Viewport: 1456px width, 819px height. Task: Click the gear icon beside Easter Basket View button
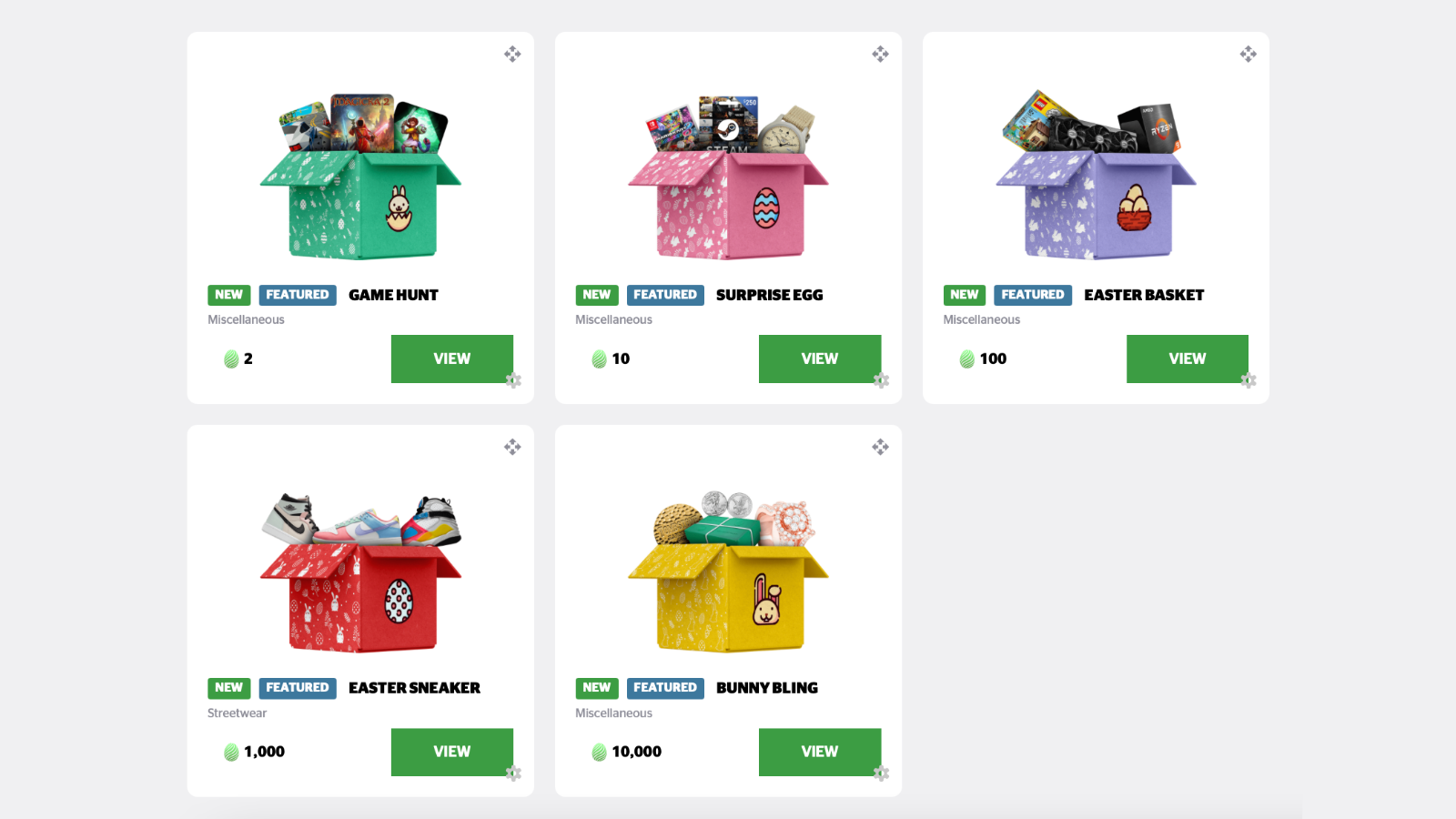pyautogui.click(x=1249, y=380)
